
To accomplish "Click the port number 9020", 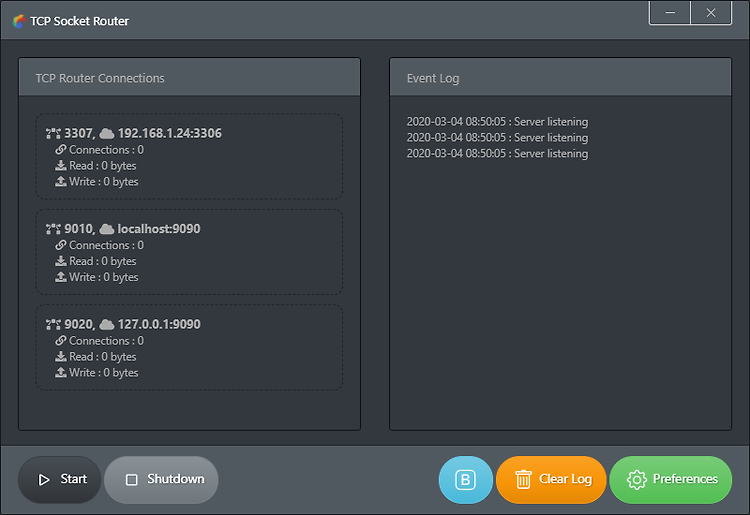I will click(x=78, y=325).
